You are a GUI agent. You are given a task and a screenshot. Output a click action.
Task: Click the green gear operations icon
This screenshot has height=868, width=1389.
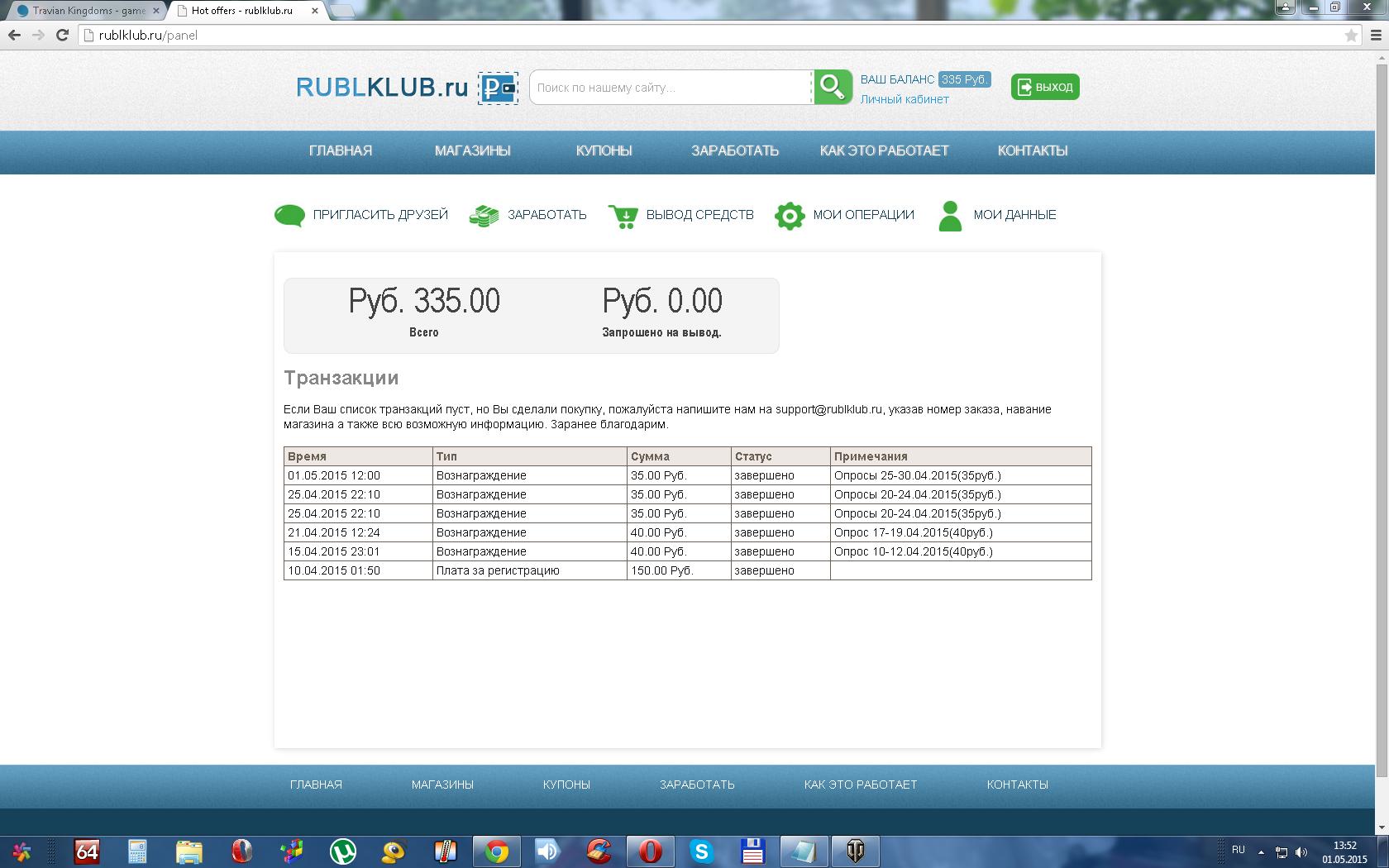tap(790, 216)
